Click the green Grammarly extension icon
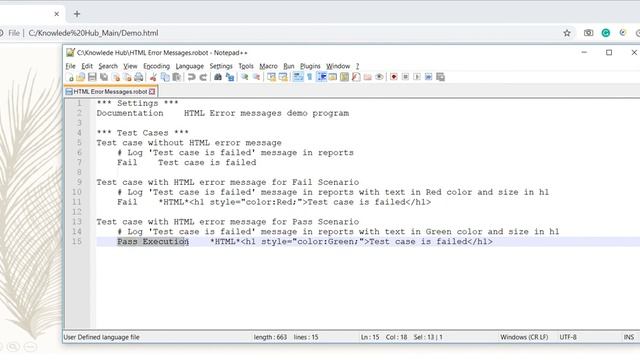640x360 pixels. (606, 33)
